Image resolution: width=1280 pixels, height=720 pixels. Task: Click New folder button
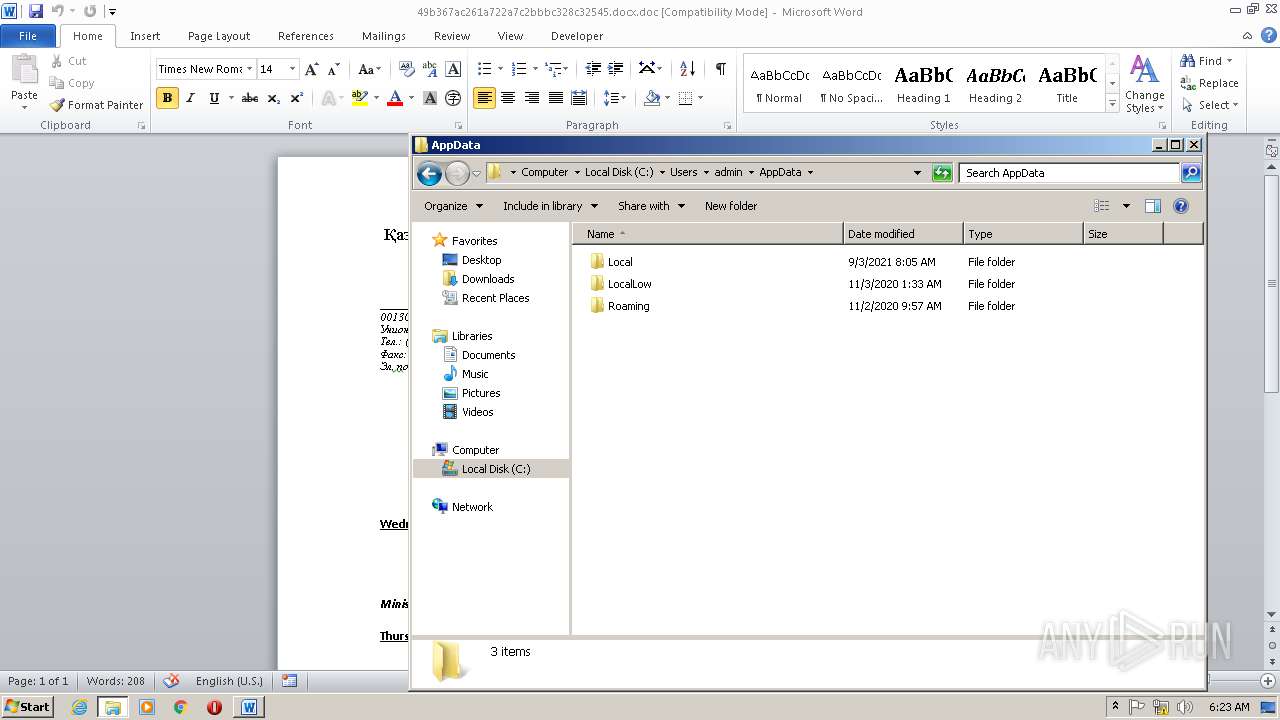point(731,206)
